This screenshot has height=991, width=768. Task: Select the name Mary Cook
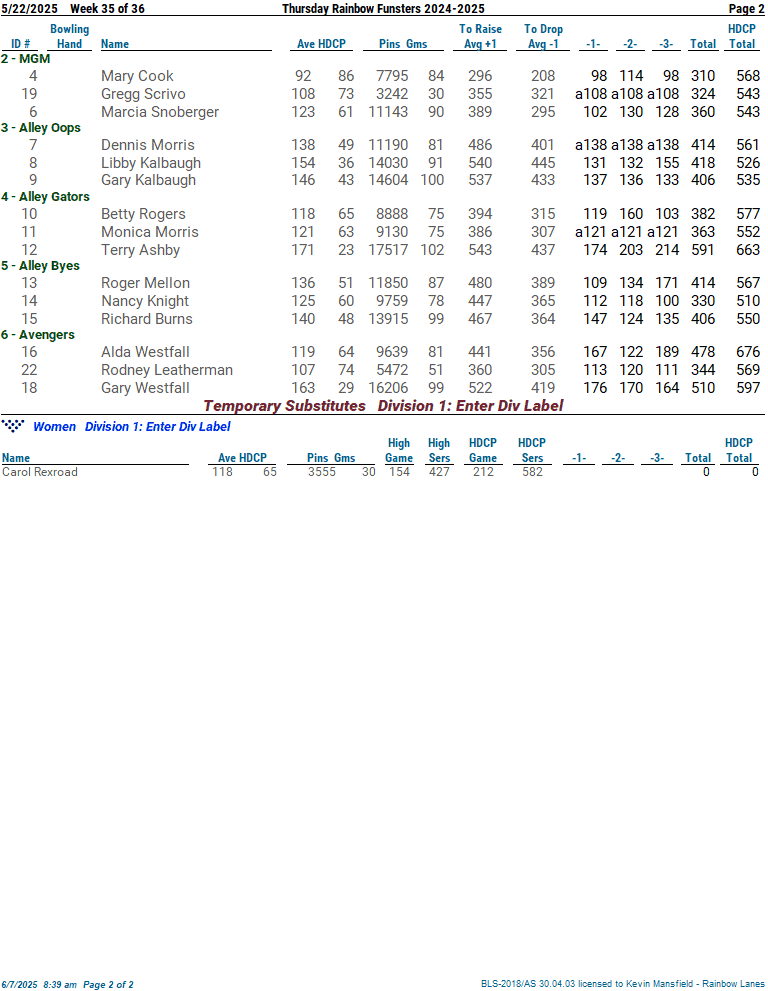click(x=137, y=76)
